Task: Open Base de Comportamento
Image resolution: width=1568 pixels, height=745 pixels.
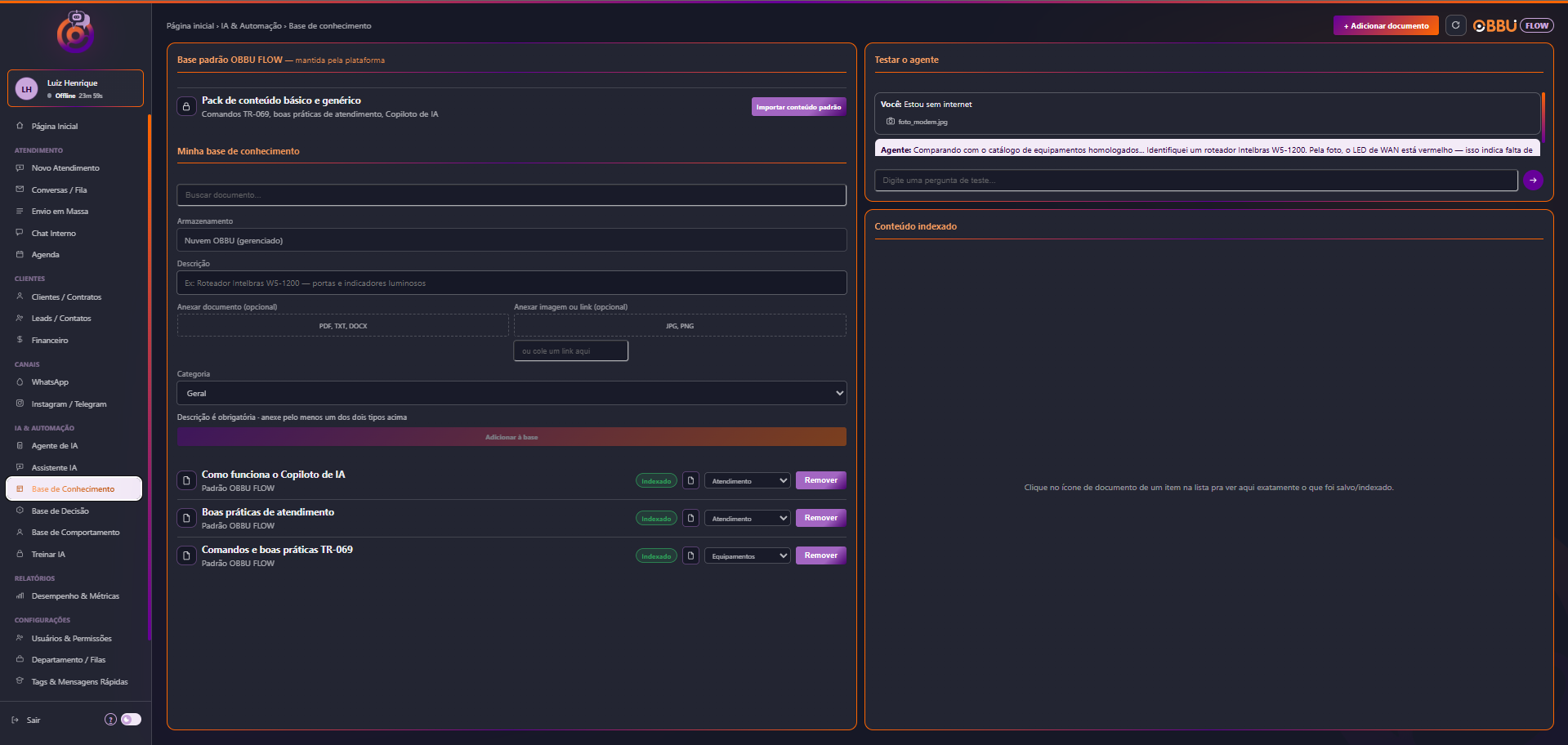Action: coord(75,533)
